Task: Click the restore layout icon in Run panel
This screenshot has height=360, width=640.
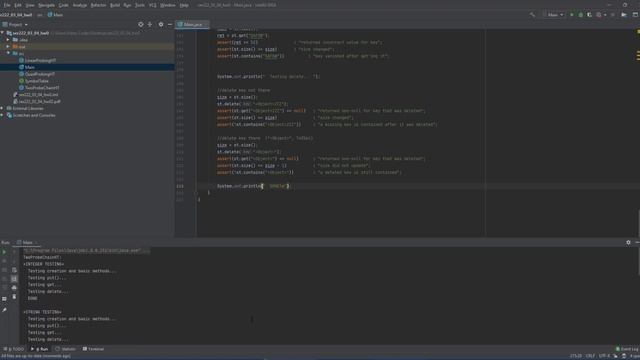Action: point(4,299)
